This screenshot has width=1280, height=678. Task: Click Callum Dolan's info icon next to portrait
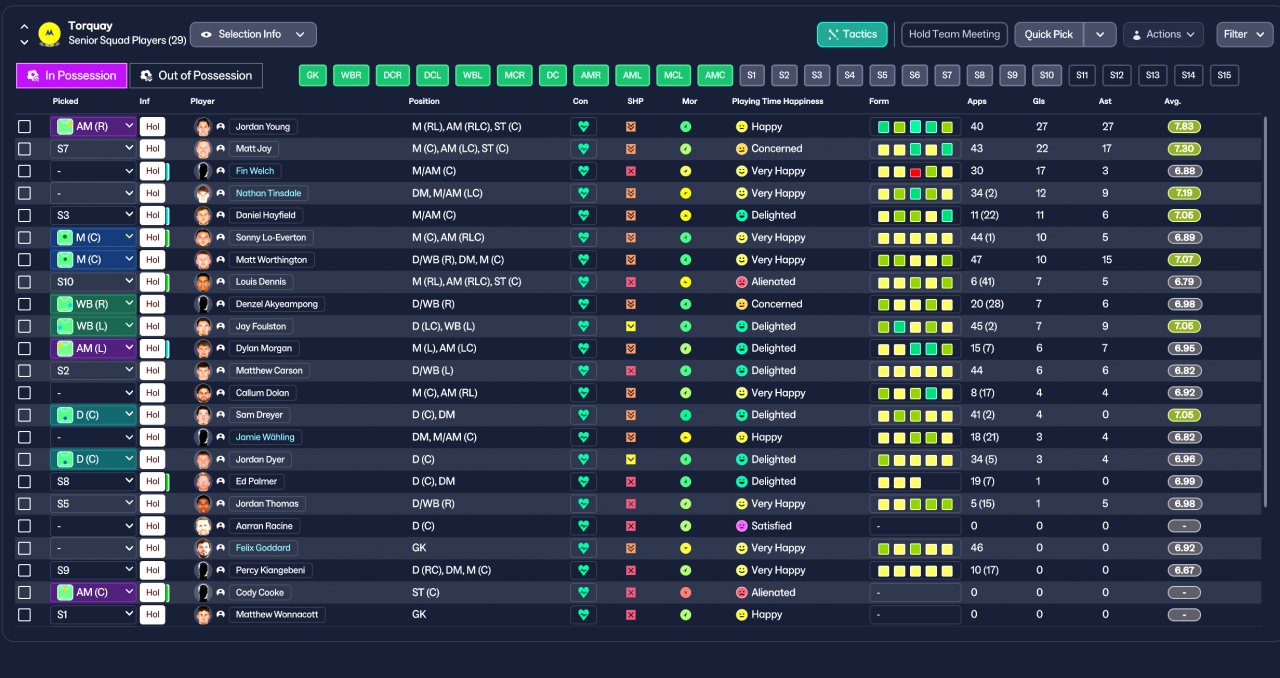click(220, 393)
